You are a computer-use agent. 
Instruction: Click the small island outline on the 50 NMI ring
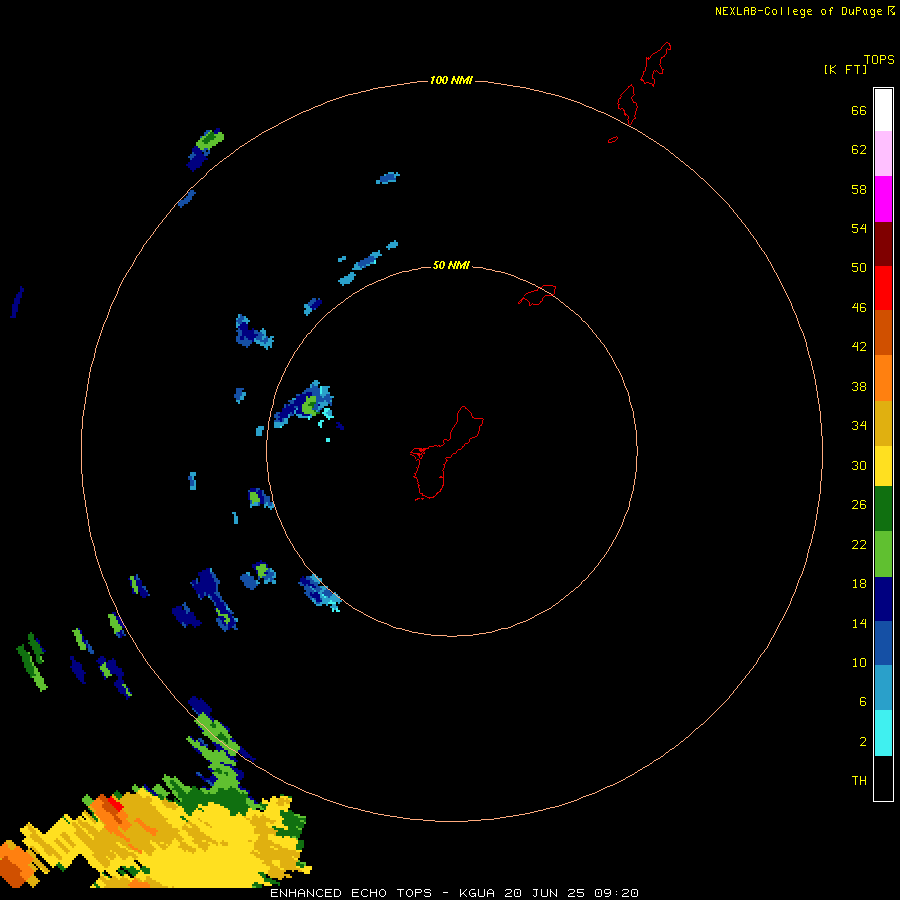click(537, 295)
